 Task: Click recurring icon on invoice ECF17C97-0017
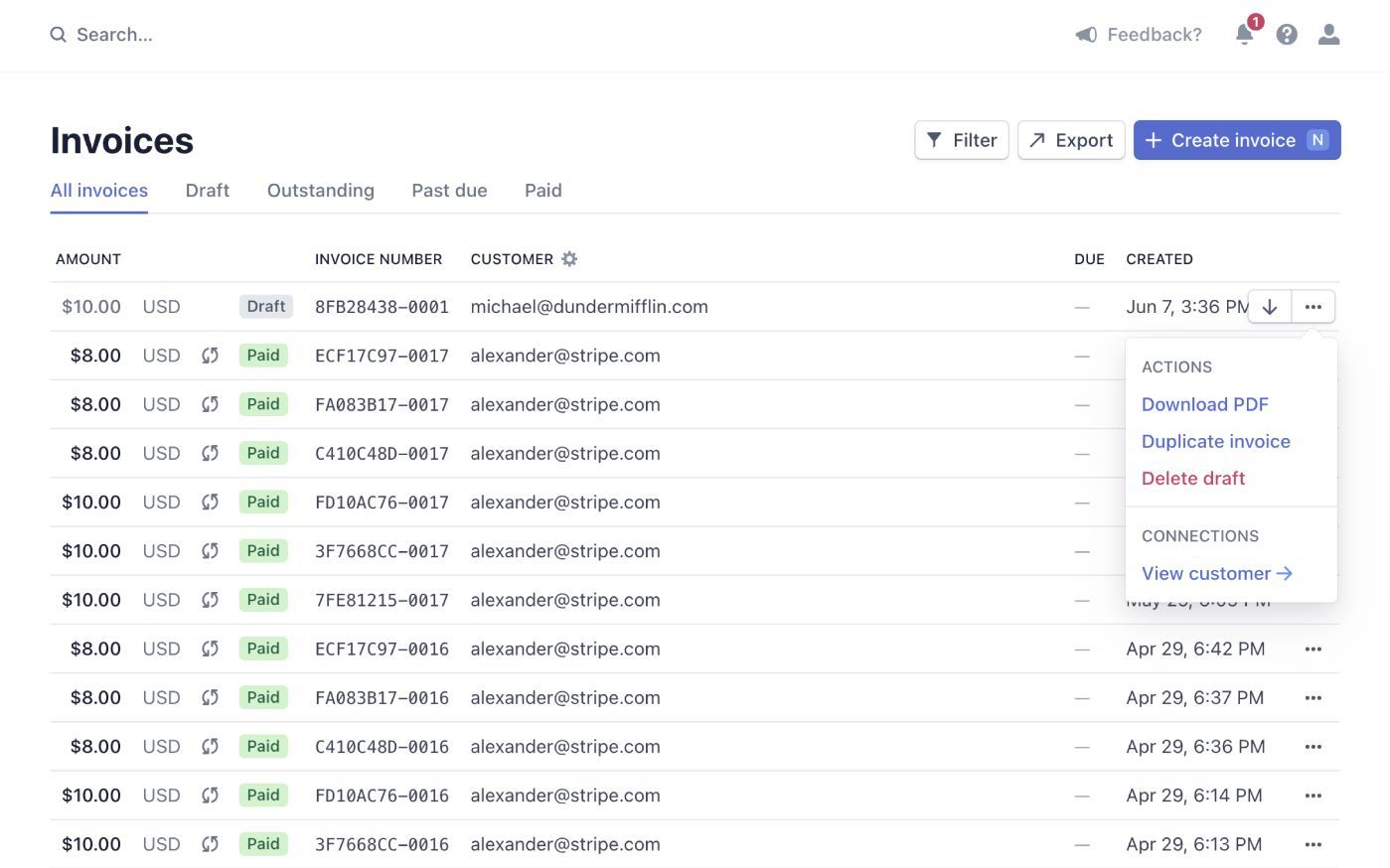(x=210, y=356)
